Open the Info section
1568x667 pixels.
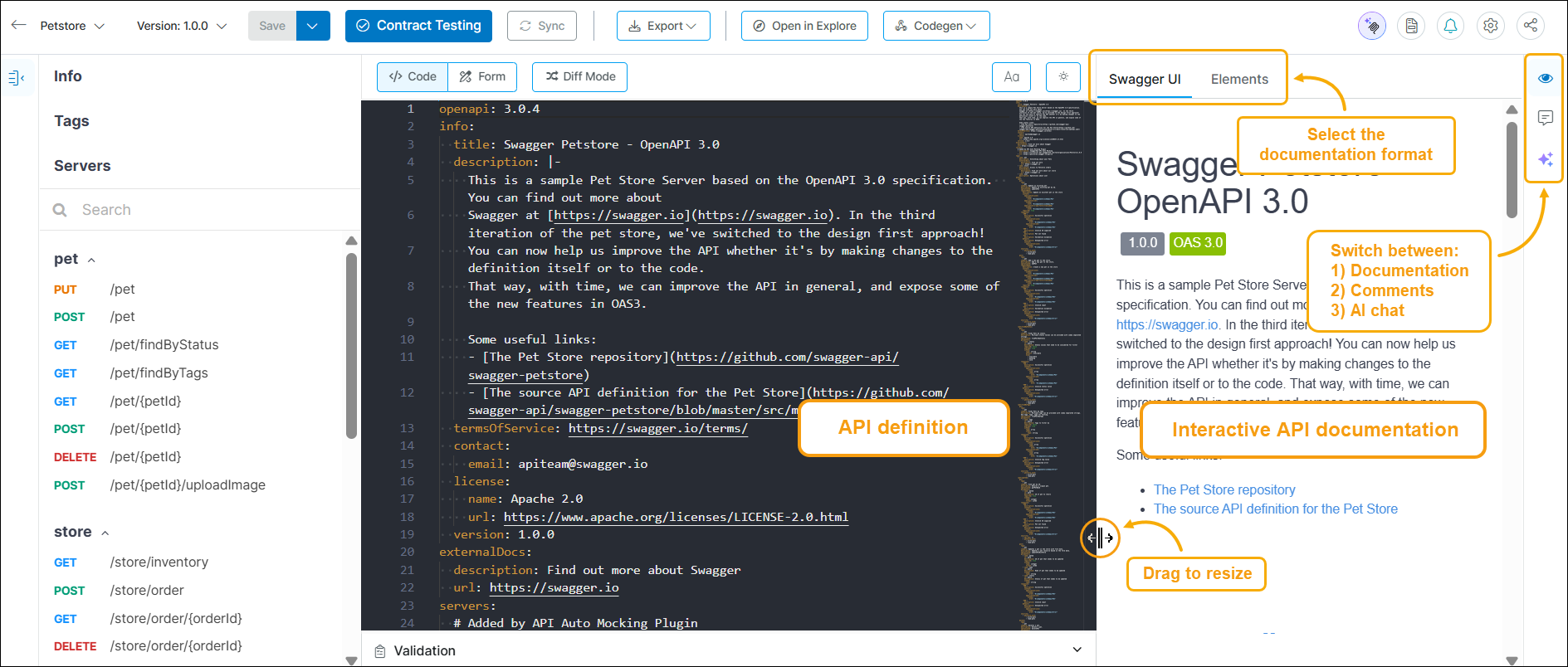tap(68, 76)
